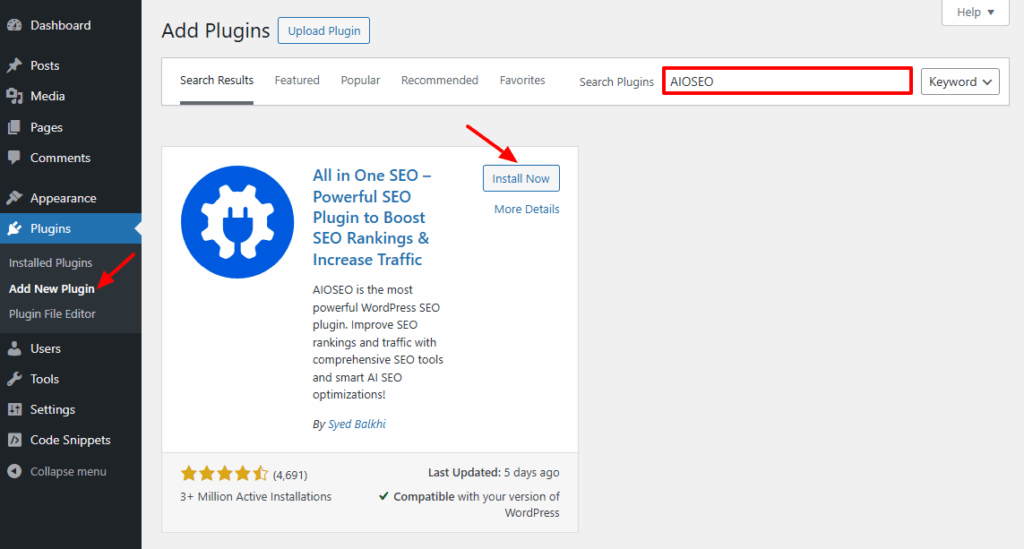Click the 3+ Million Active Installations text
Image resolution: width=1024 pixels, height=549 pixels.
click(x=256, y=497)
